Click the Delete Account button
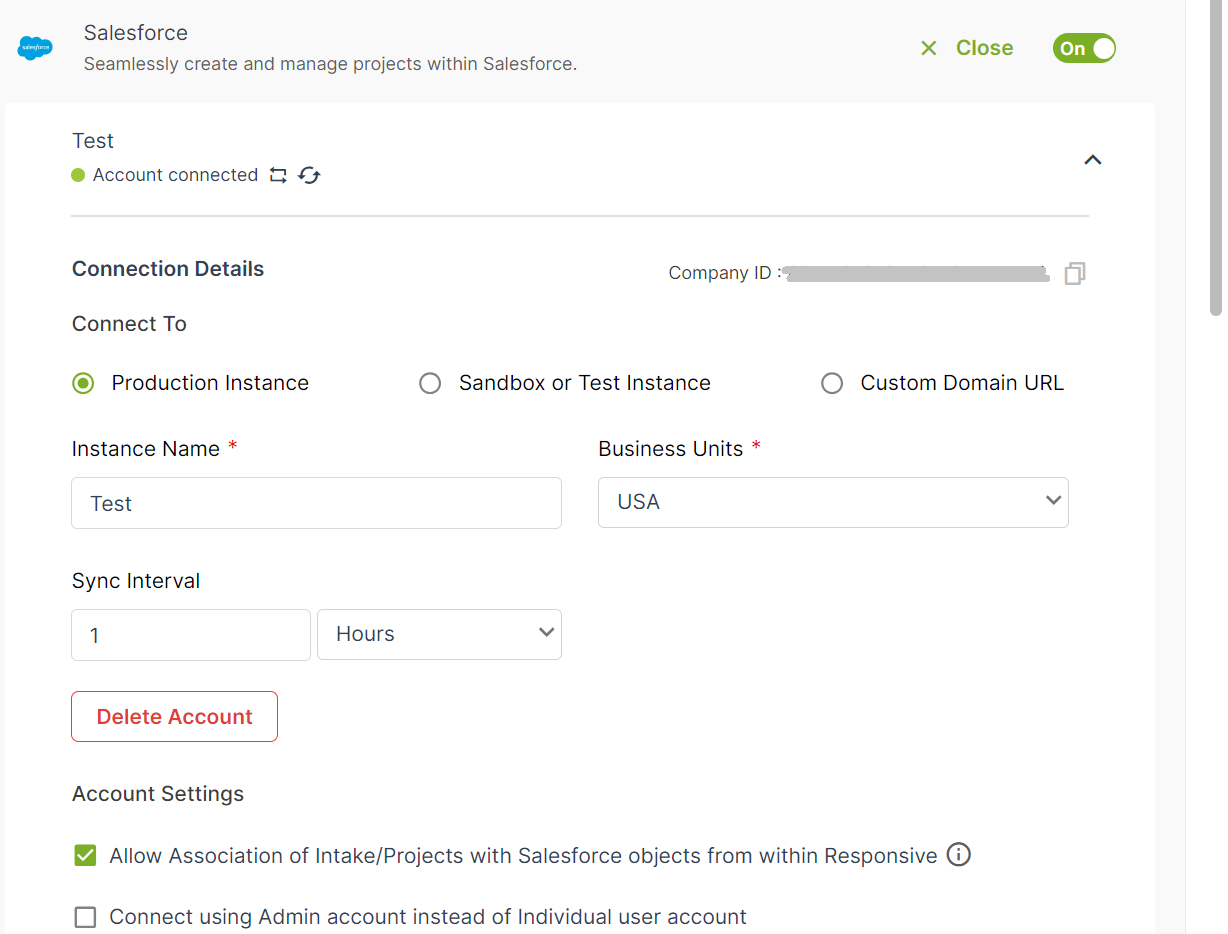The image size is (1228, 934). click(x=174, y=716)
